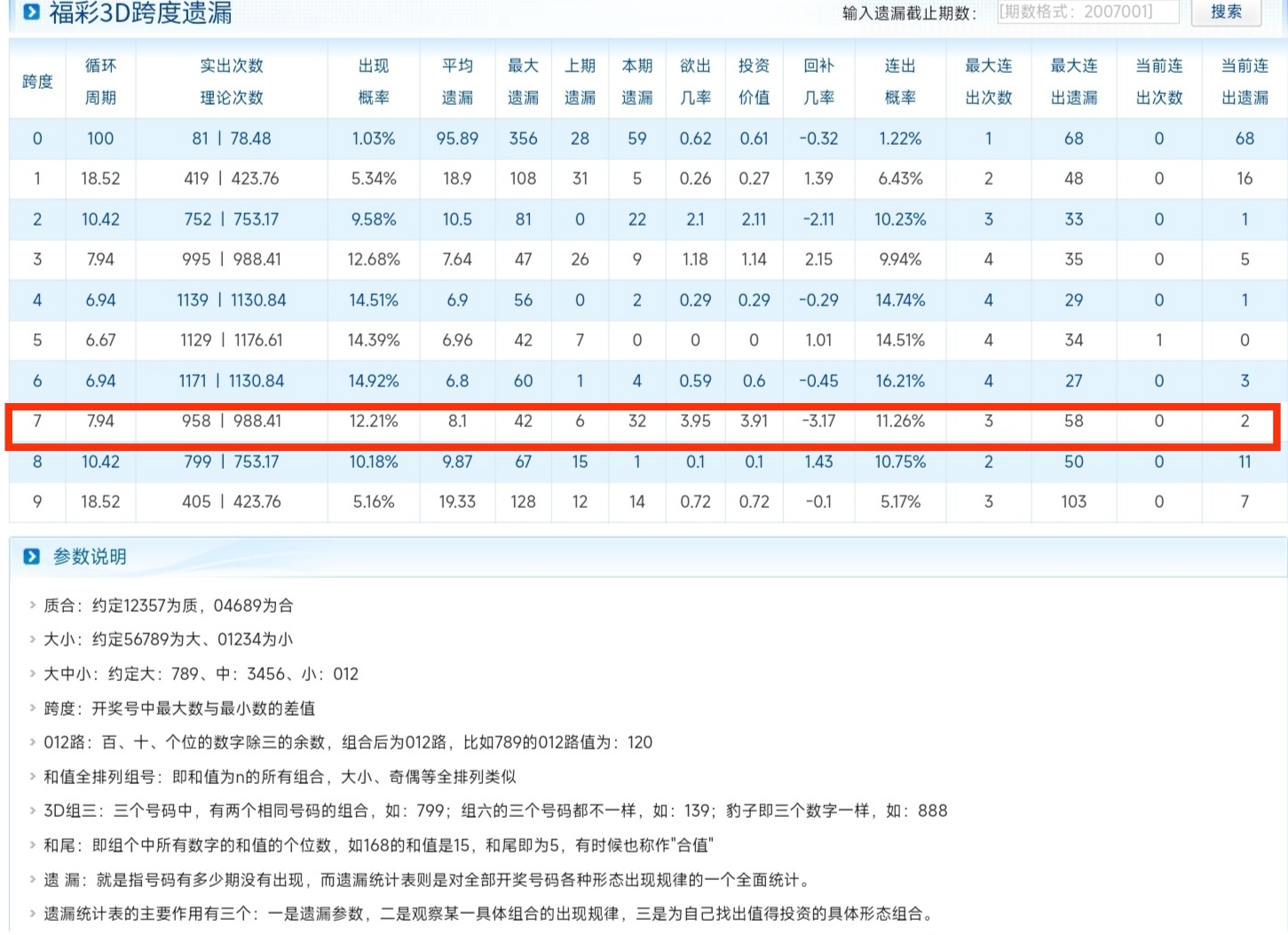Viewport: 1288px width, 935px height.
Task: Select the 95.89 average miss cell
Action: [457, 139]
